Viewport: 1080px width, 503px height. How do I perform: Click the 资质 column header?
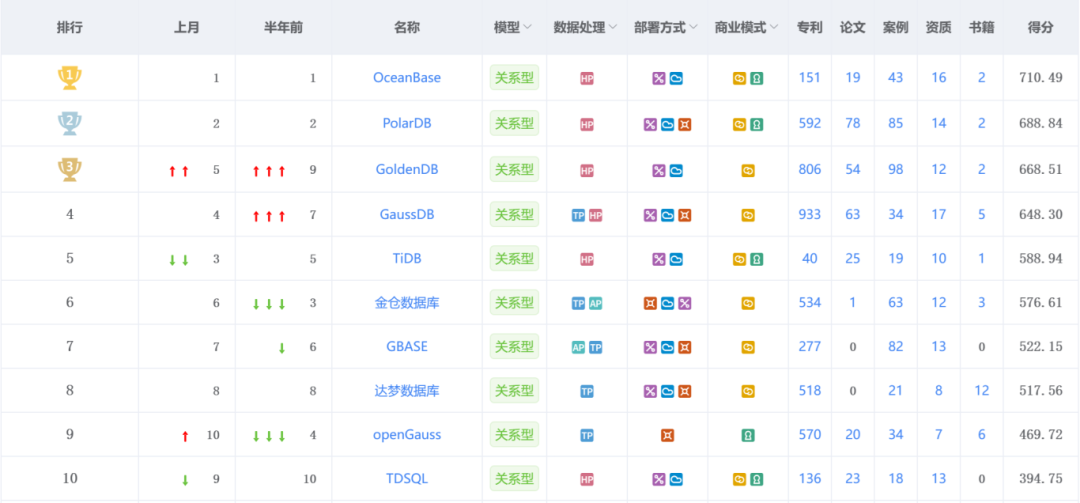click(939, 28)
